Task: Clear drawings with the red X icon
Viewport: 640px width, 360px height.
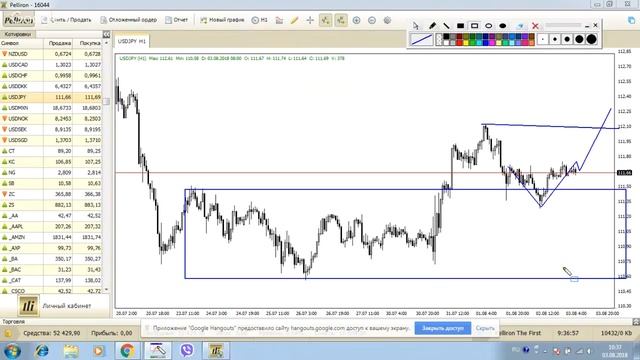Action: pos(535,26)
